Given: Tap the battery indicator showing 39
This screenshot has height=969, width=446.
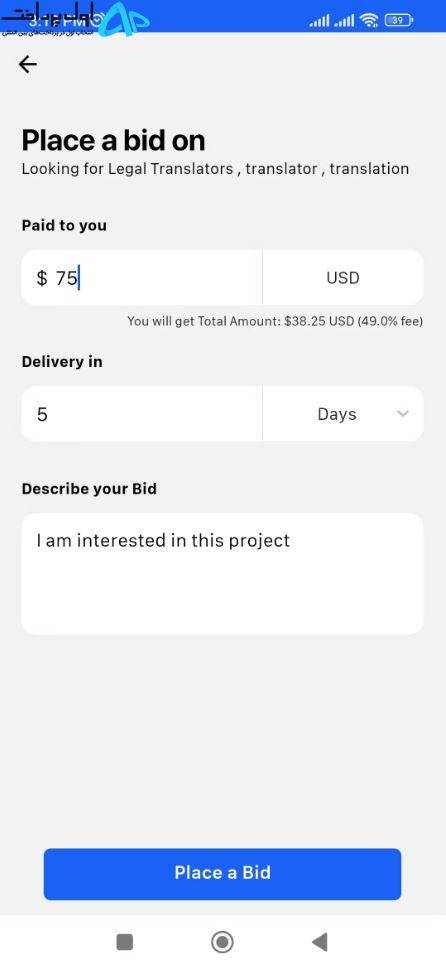Looking at the screenshot, I should [398, 20].
